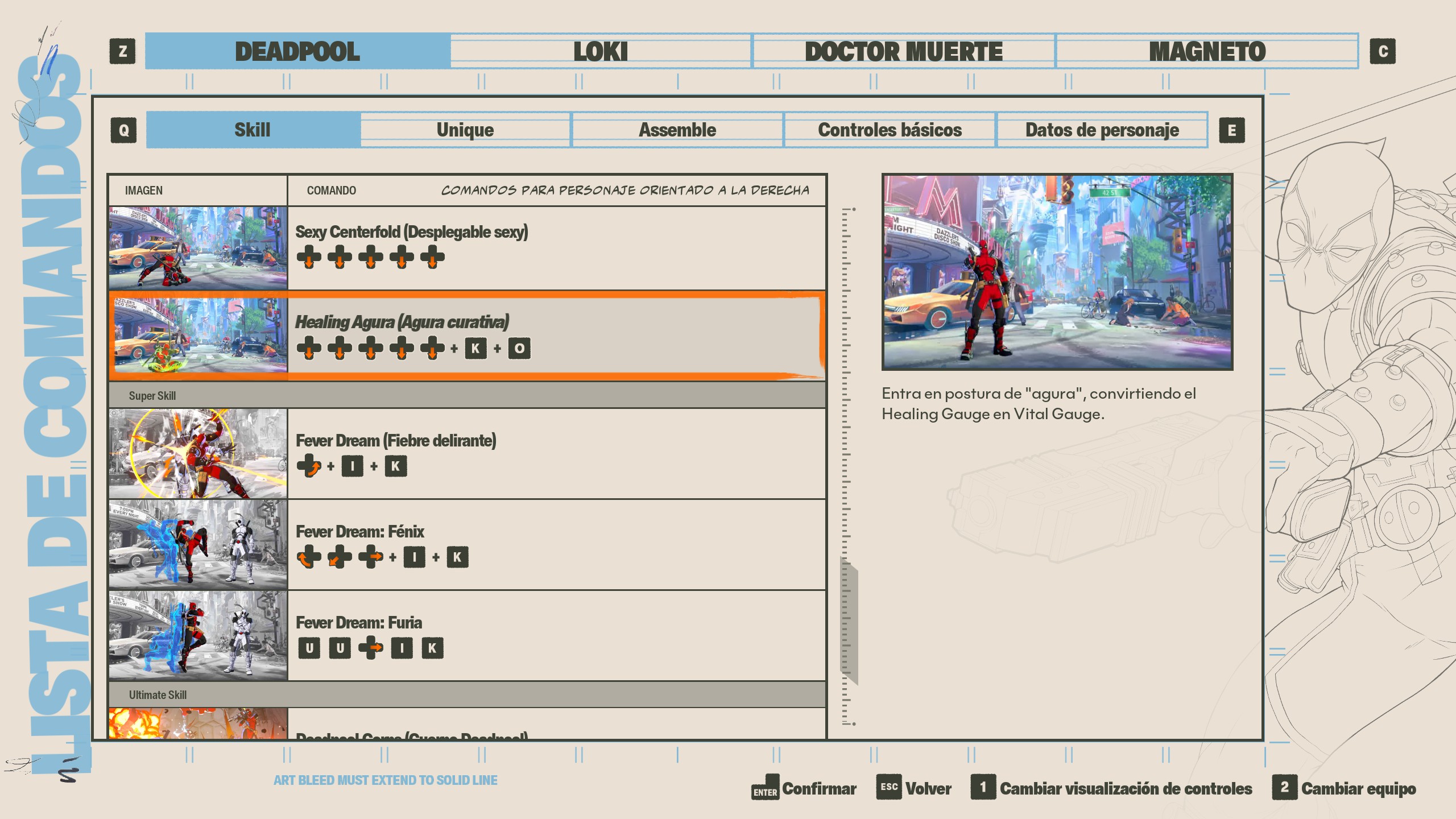Viewport: 1456px width, 819px height.
Task: Click the O key icon in Healing Agura row
Action: (519, 349)
